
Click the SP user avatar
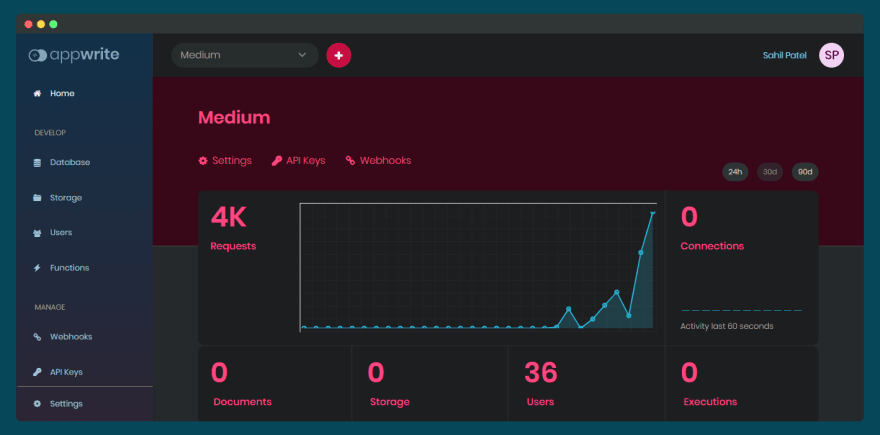click(x=831, y=55)
